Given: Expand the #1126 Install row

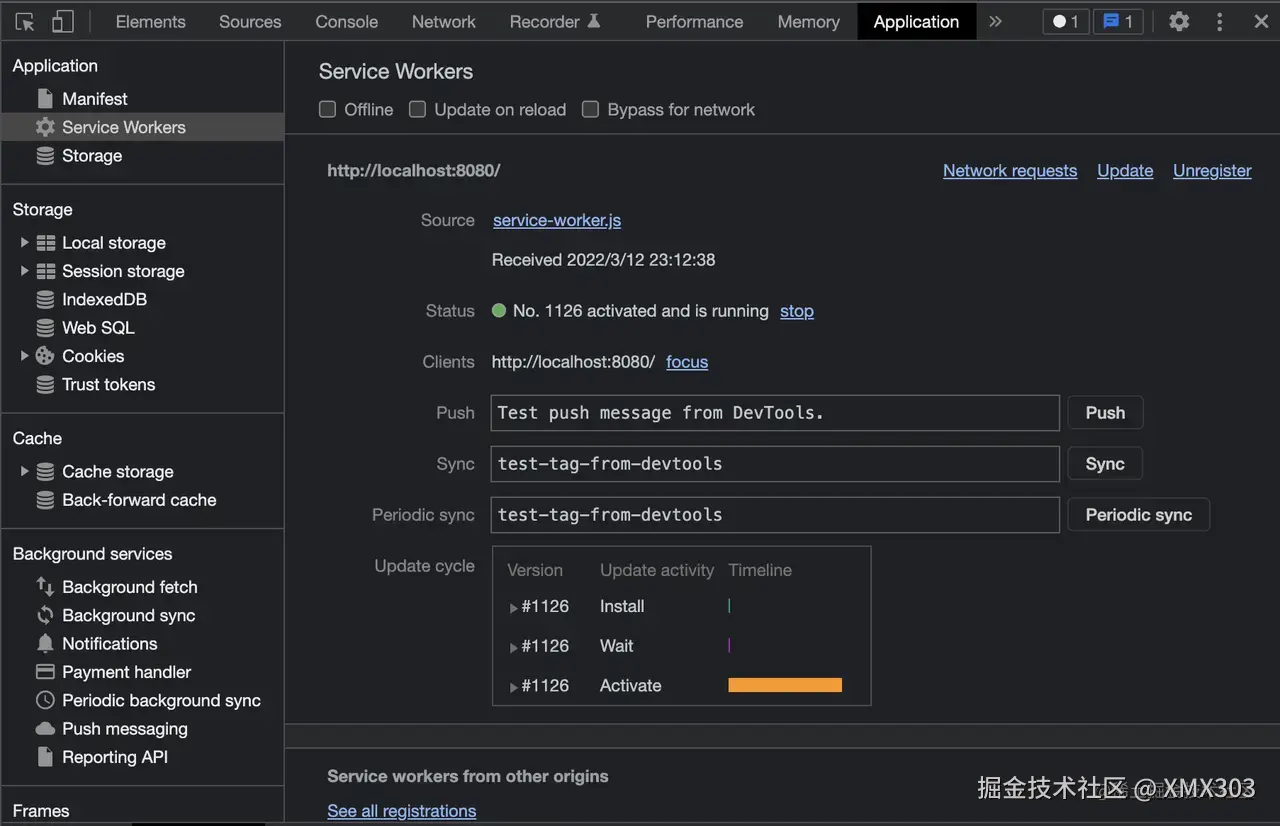Looking at the screenshot, I should point(514,607).
